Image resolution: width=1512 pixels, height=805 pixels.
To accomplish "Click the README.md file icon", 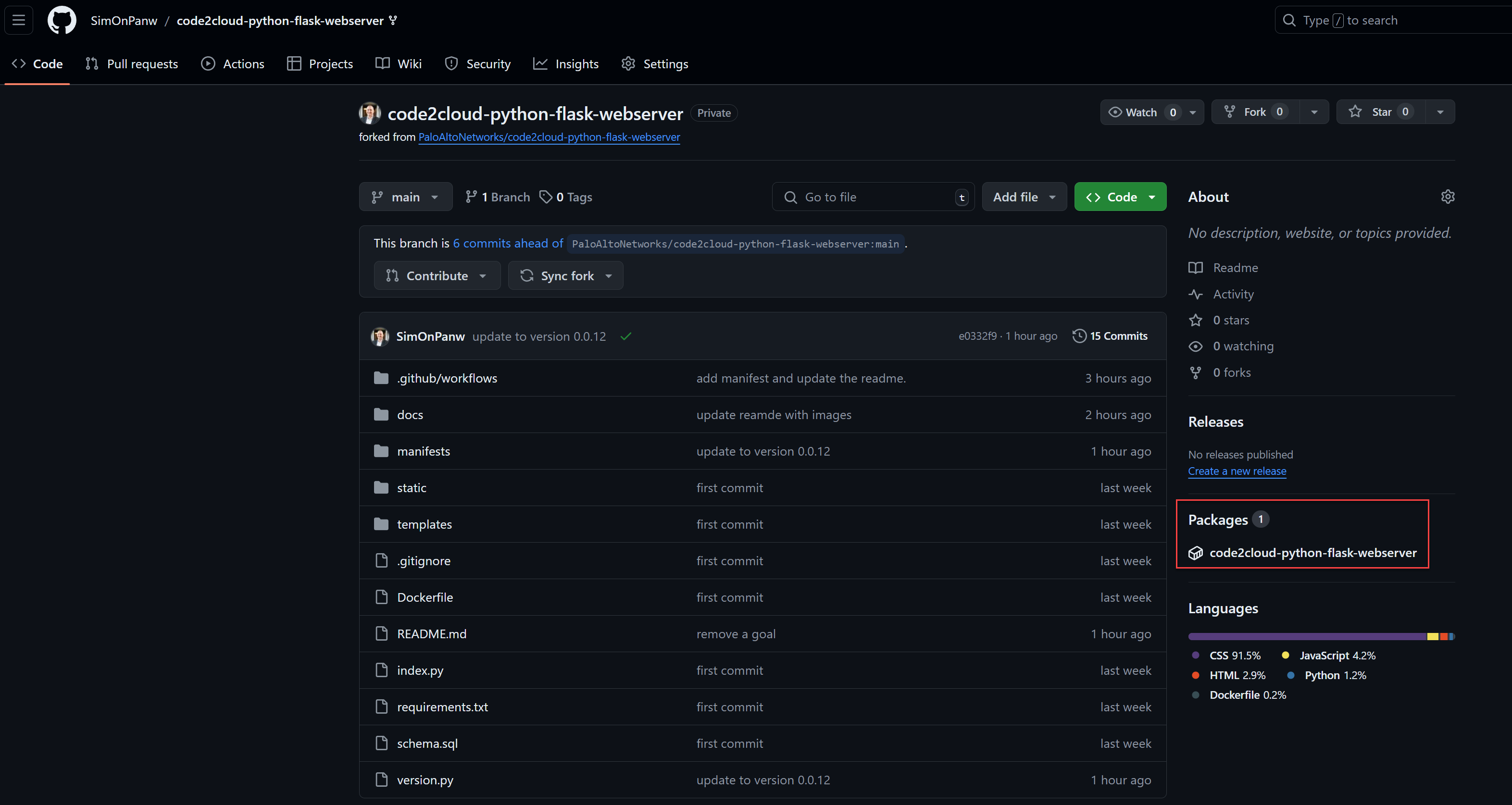I will [382, 633].
